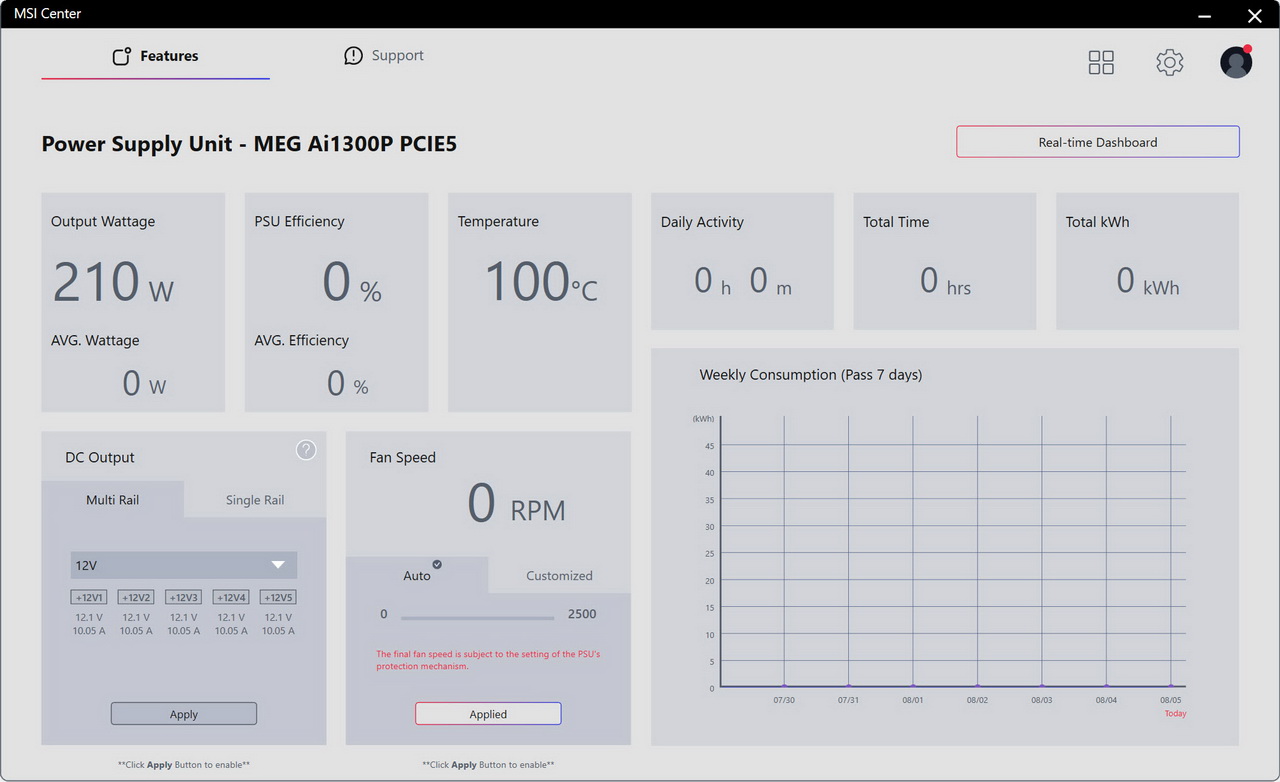Select the +12V2 rail label
1280x782 pixels.
[136, 597]
